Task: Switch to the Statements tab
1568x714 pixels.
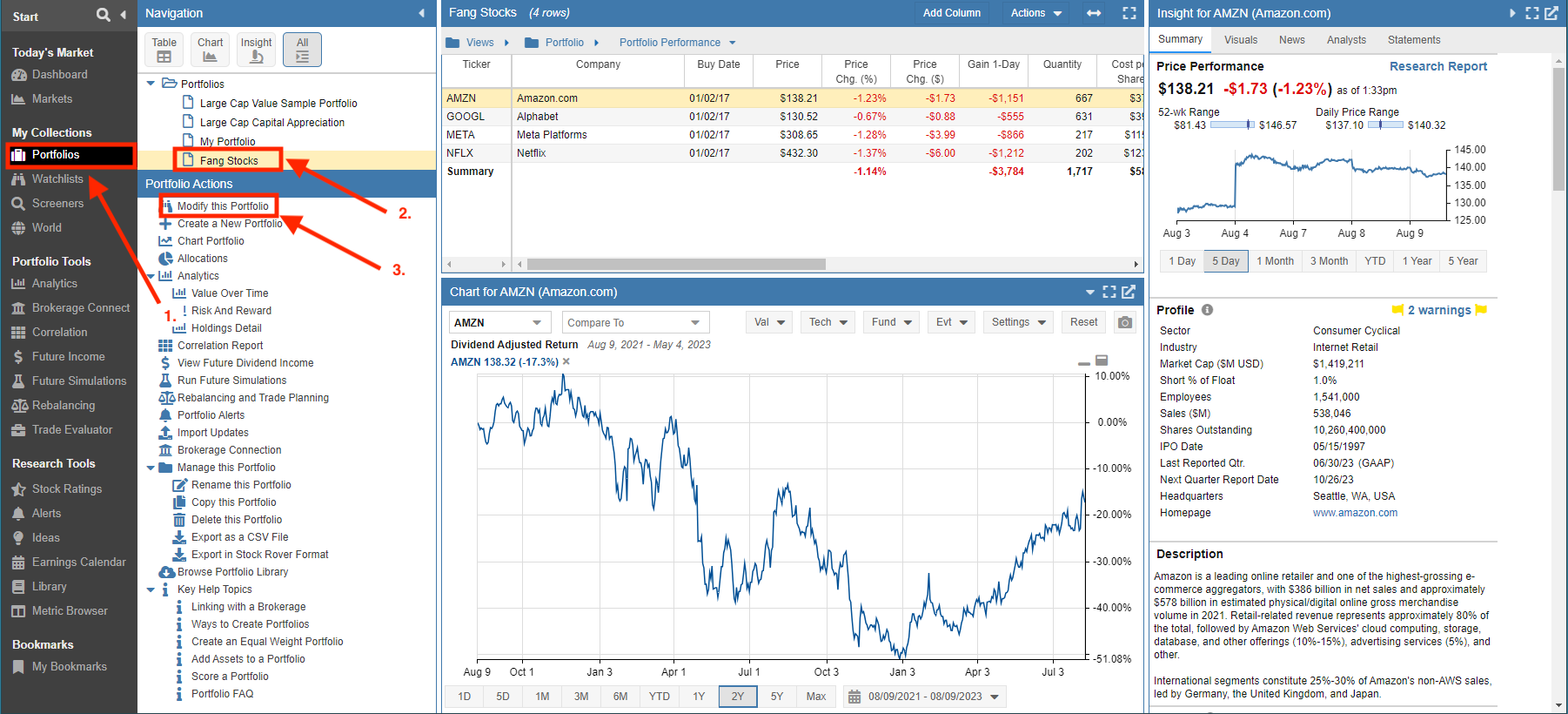Action: coord(1414,40)
